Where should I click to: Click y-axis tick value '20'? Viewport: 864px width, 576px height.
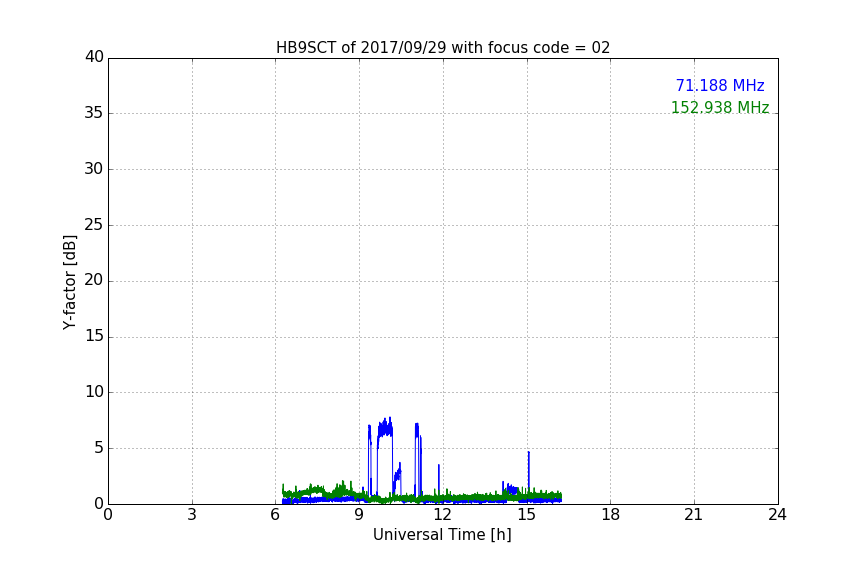(94, 281)
